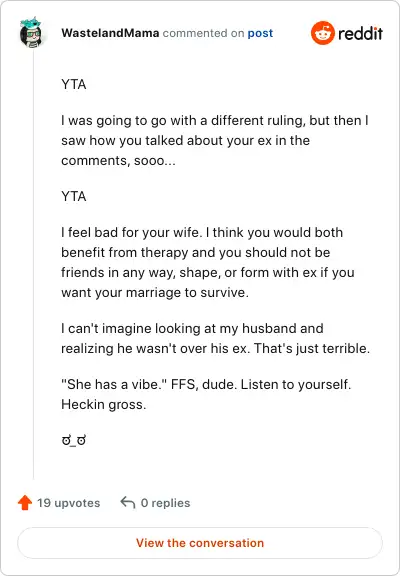This screenshot has width=400, height=576.
Task: Click the "commented on" gray text
Action: coord(203,33)
